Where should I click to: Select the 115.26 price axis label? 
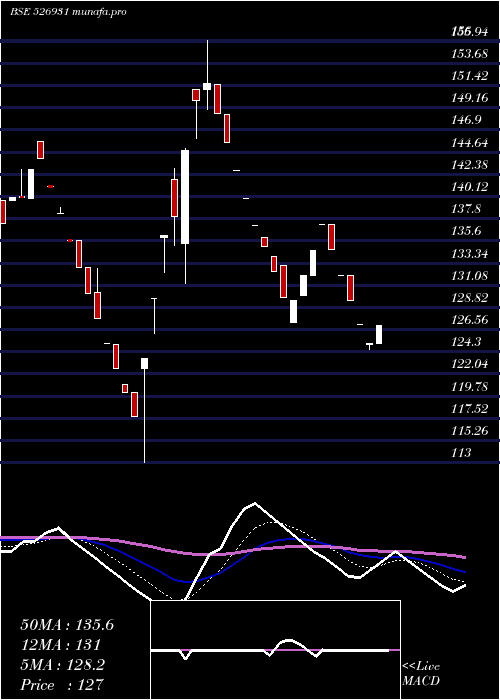(469, 431)
